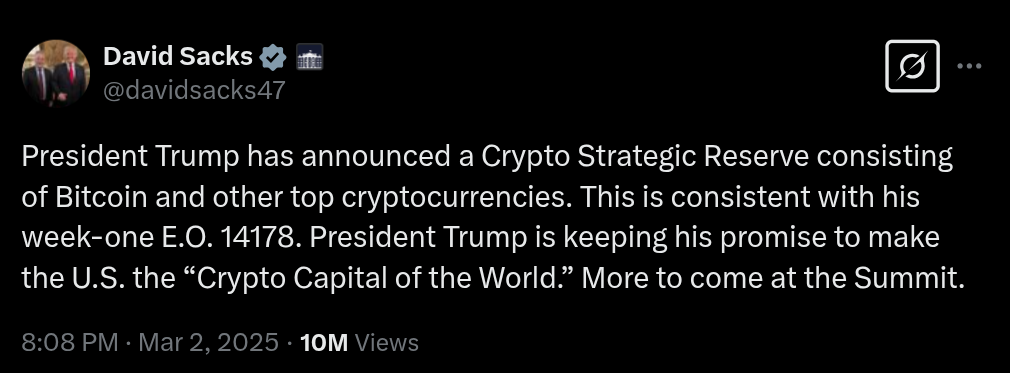
Task: Click the David Sacks display name
Action: [178, 57]
